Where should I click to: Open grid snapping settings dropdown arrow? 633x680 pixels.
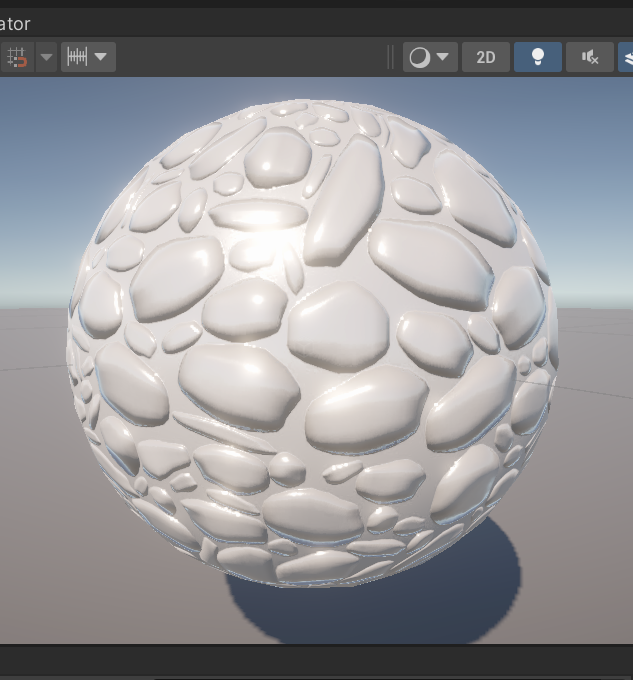pyautogui.click(x=46, y=57)
